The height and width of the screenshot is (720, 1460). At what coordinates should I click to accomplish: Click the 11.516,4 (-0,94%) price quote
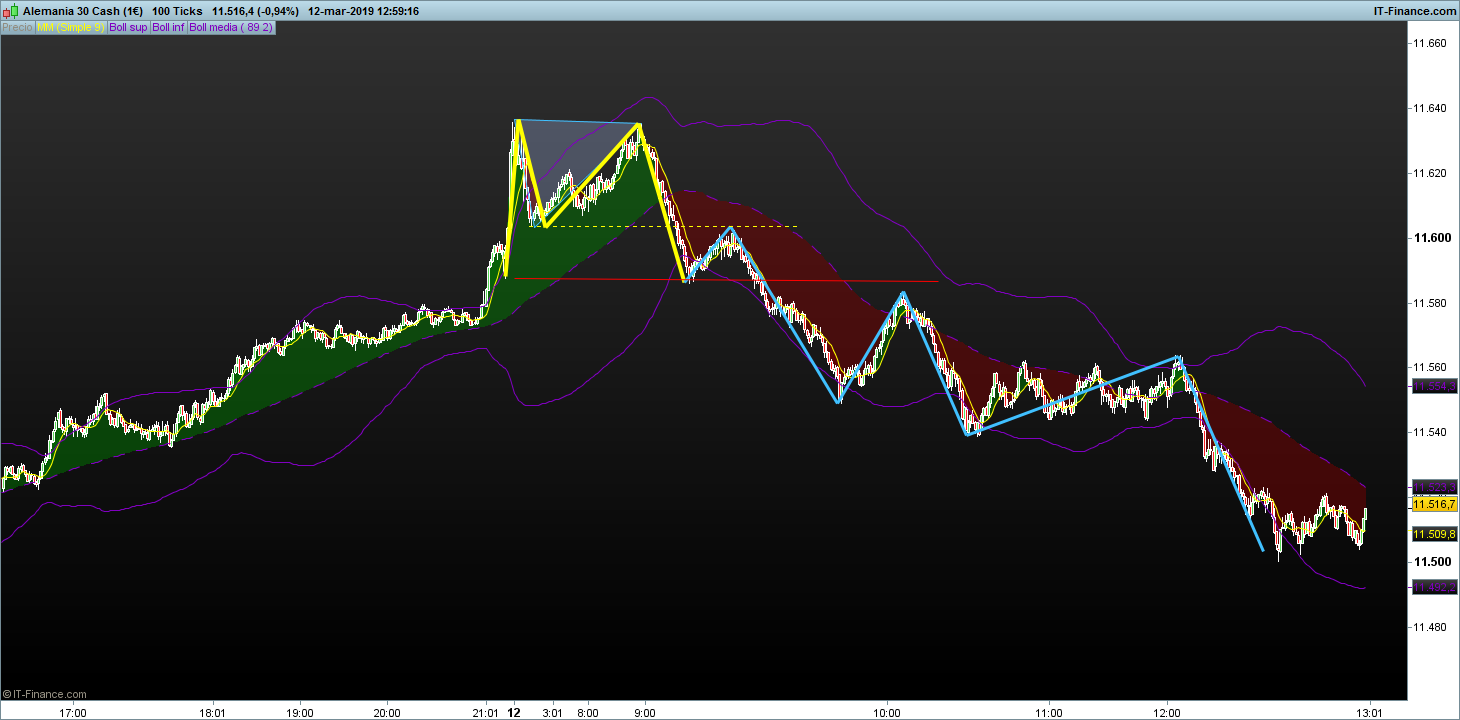point(253,11)
